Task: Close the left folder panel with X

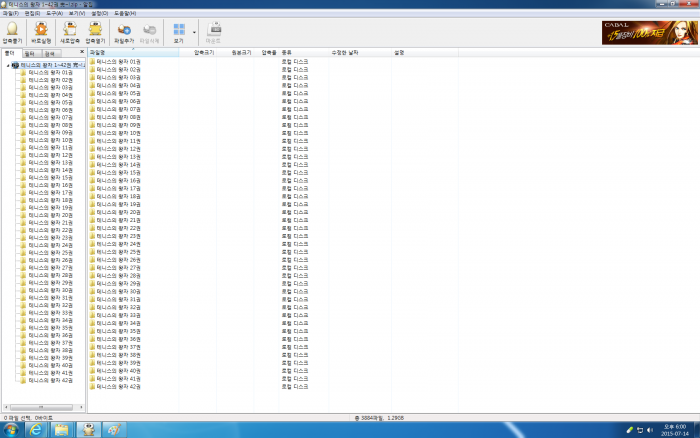Action: pos(82,52)
